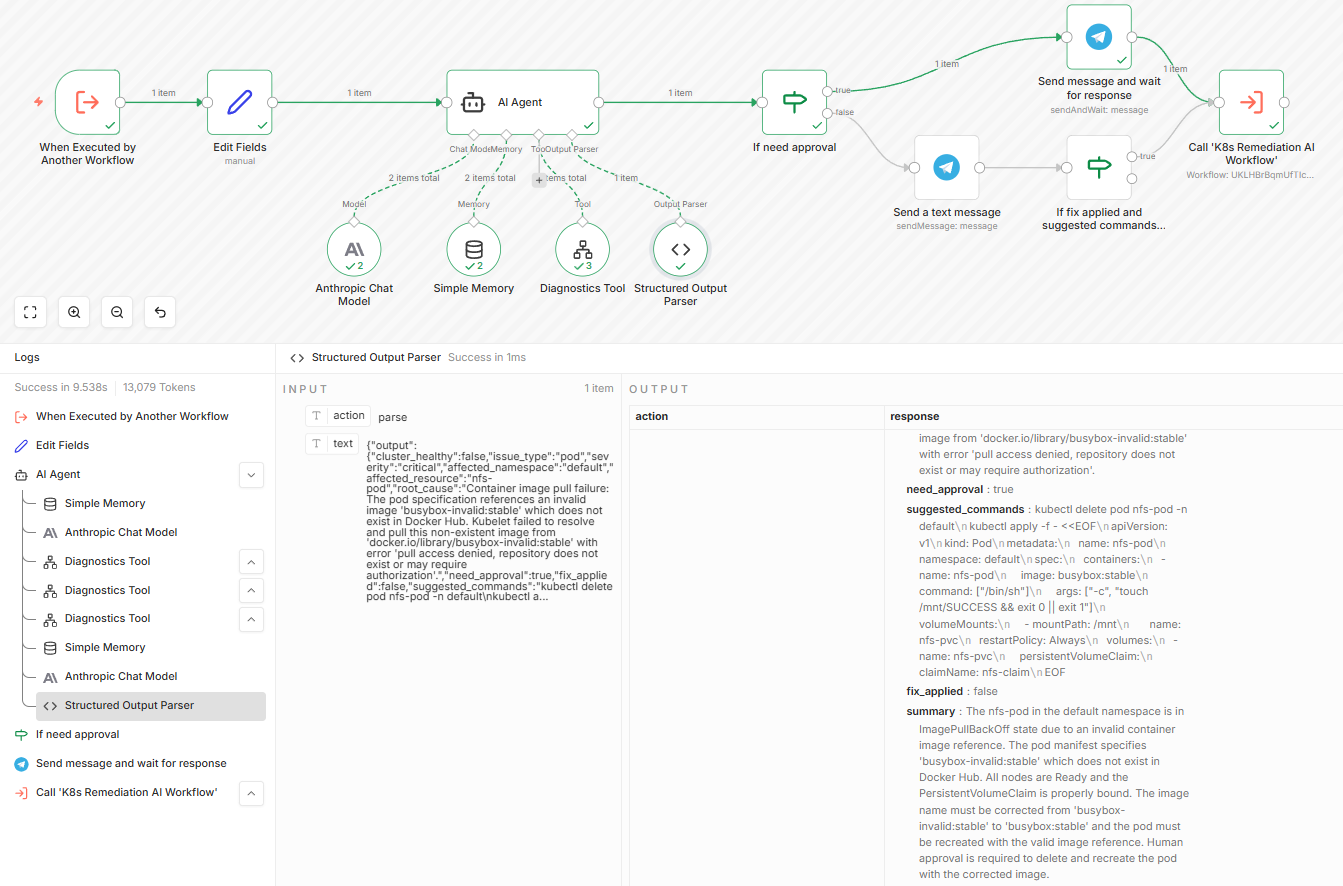The height and width of the screenshot is (886, 1343).
Task: Open the 'Send message and wait for response' node
Action: tap(1099, 36)
